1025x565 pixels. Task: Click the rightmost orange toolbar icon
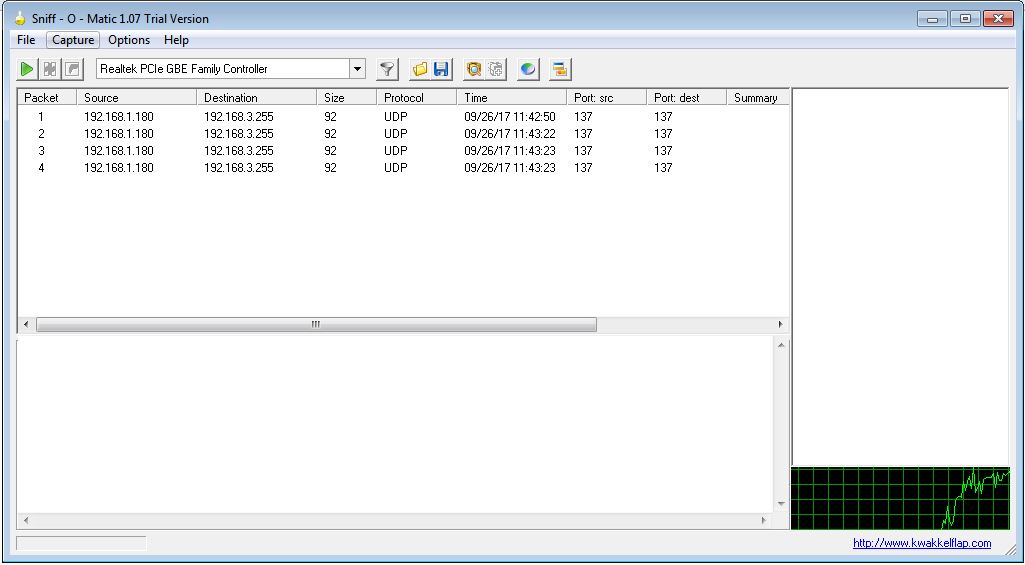pos(560,69)
